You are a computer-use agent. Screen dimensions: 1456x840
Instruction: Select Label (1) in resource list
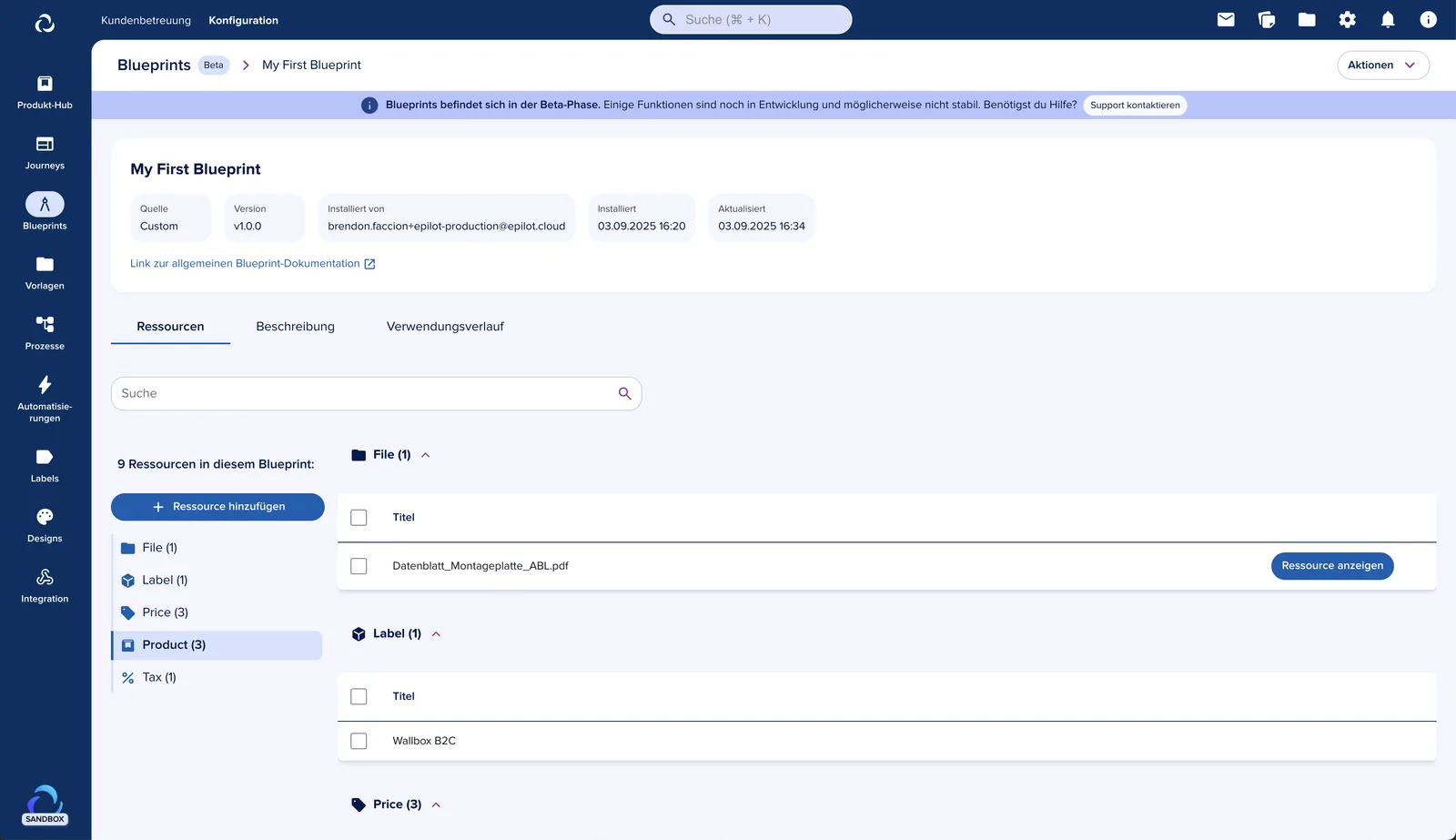tap(217, 581)
